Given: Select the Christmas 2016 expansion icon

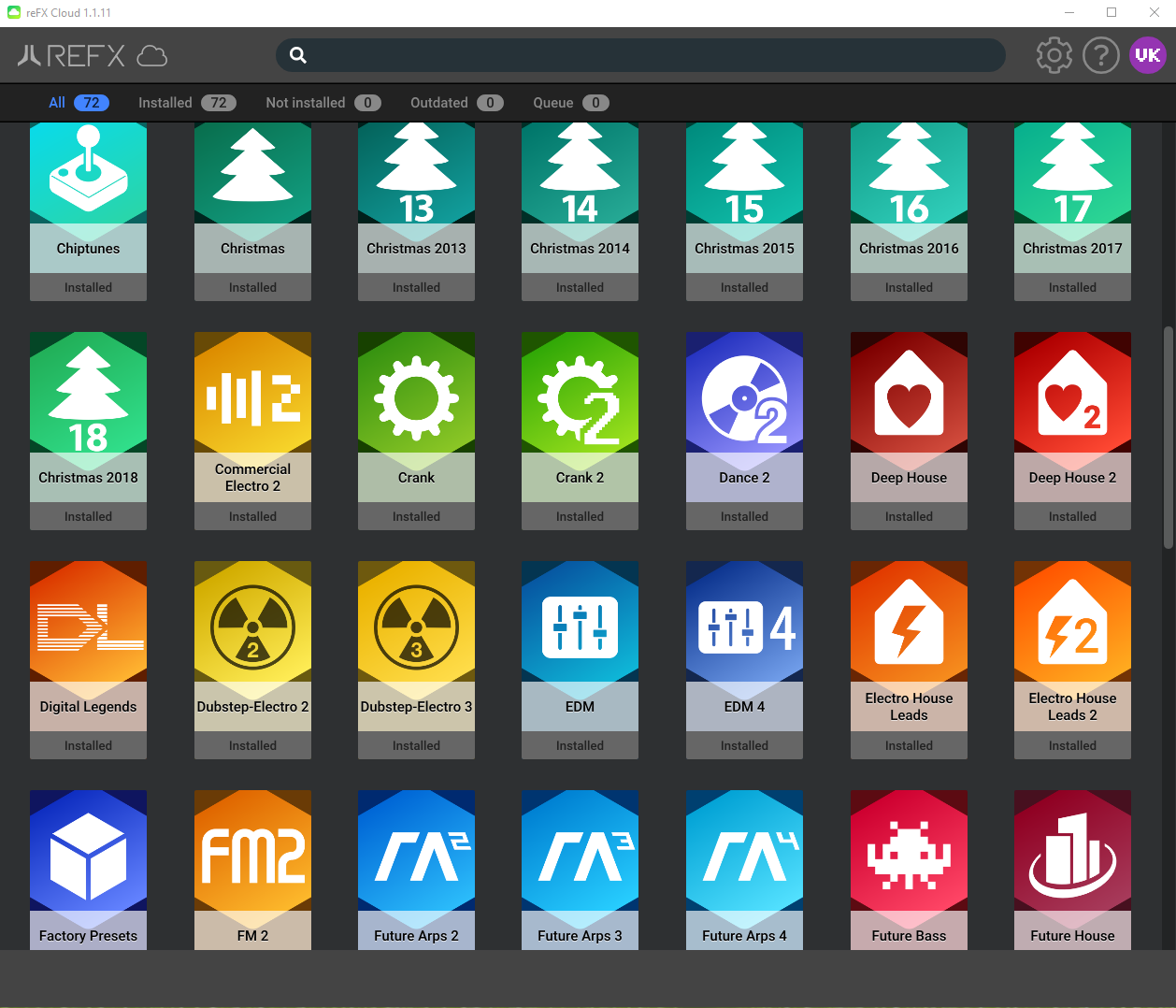Looking at the screenshot, I should point(909,173).
